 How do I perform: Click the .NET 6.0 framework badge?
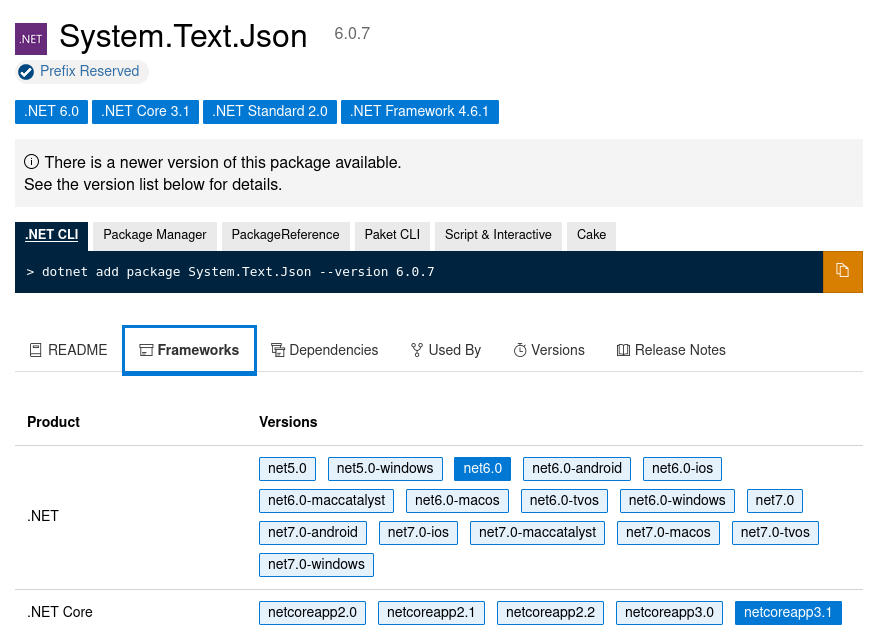51,111
